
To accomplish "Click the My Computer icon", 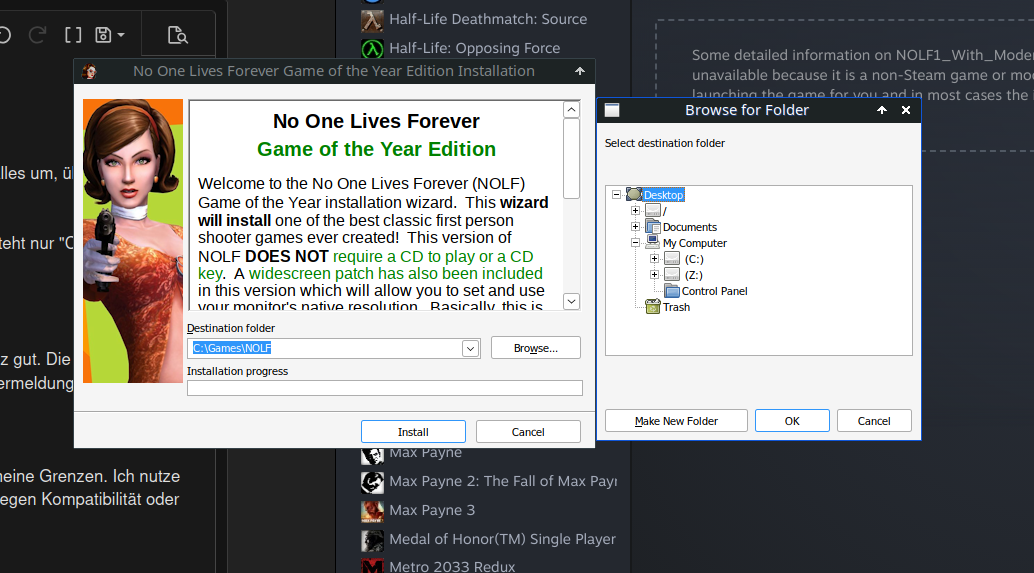I will pos(653,242).
